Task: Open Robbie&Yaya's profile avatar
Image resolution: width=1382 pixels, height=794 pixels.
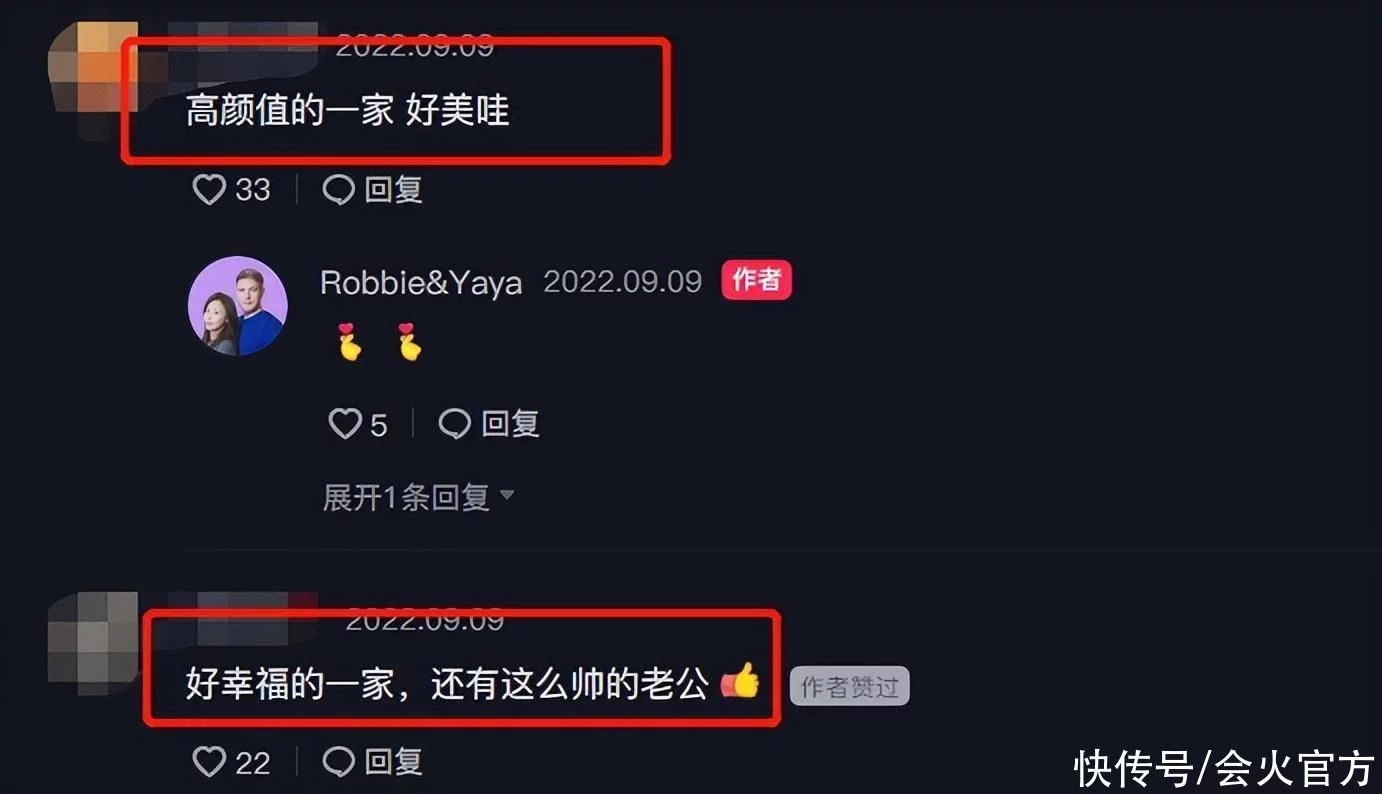Action: [x=238, y=307]
